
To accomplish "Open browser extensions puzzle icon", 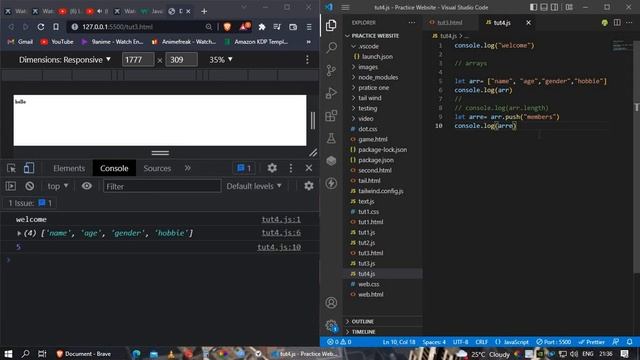I will click(262, 27).
